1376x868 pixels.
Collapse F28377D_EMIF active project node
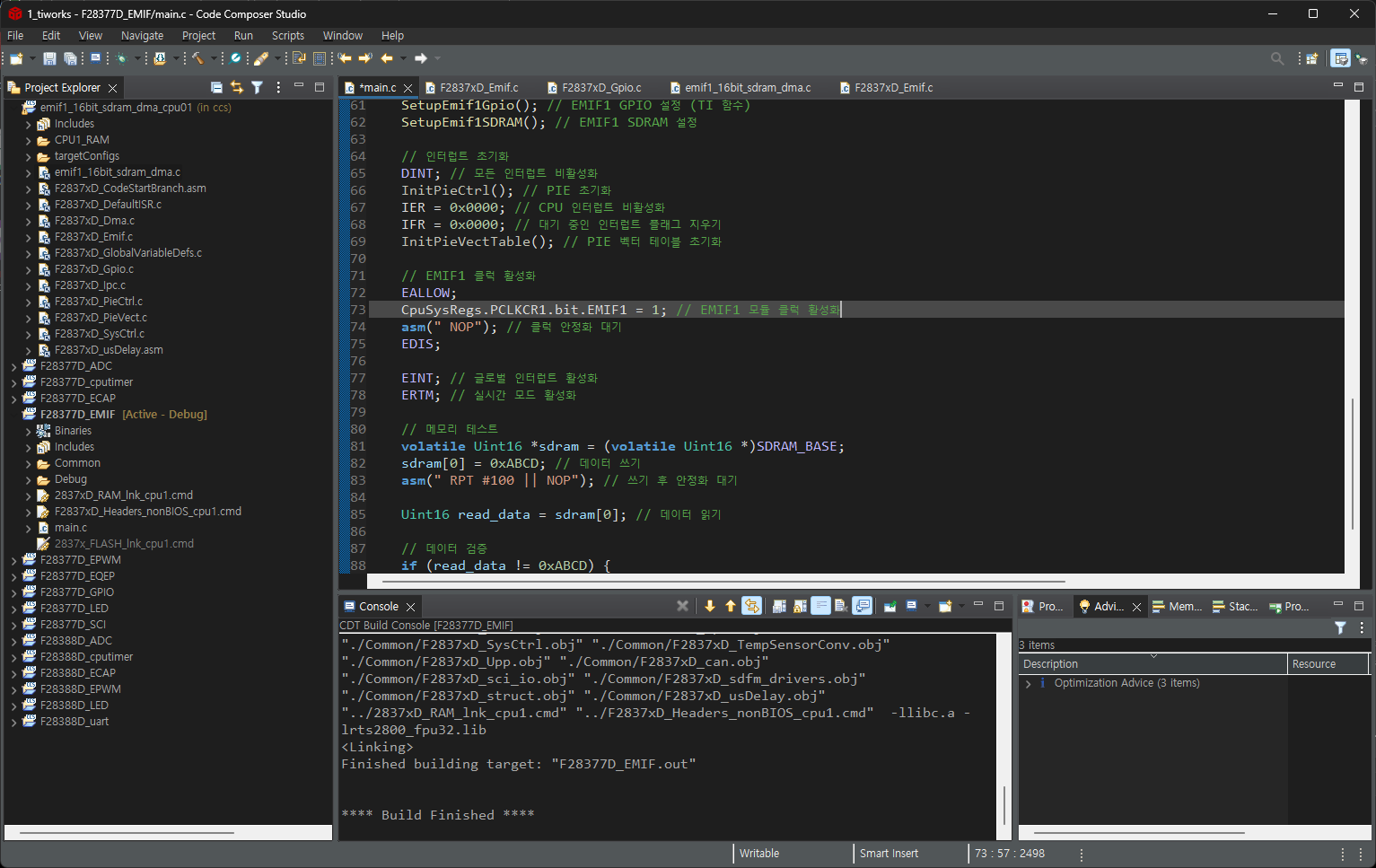pos(13,415)
